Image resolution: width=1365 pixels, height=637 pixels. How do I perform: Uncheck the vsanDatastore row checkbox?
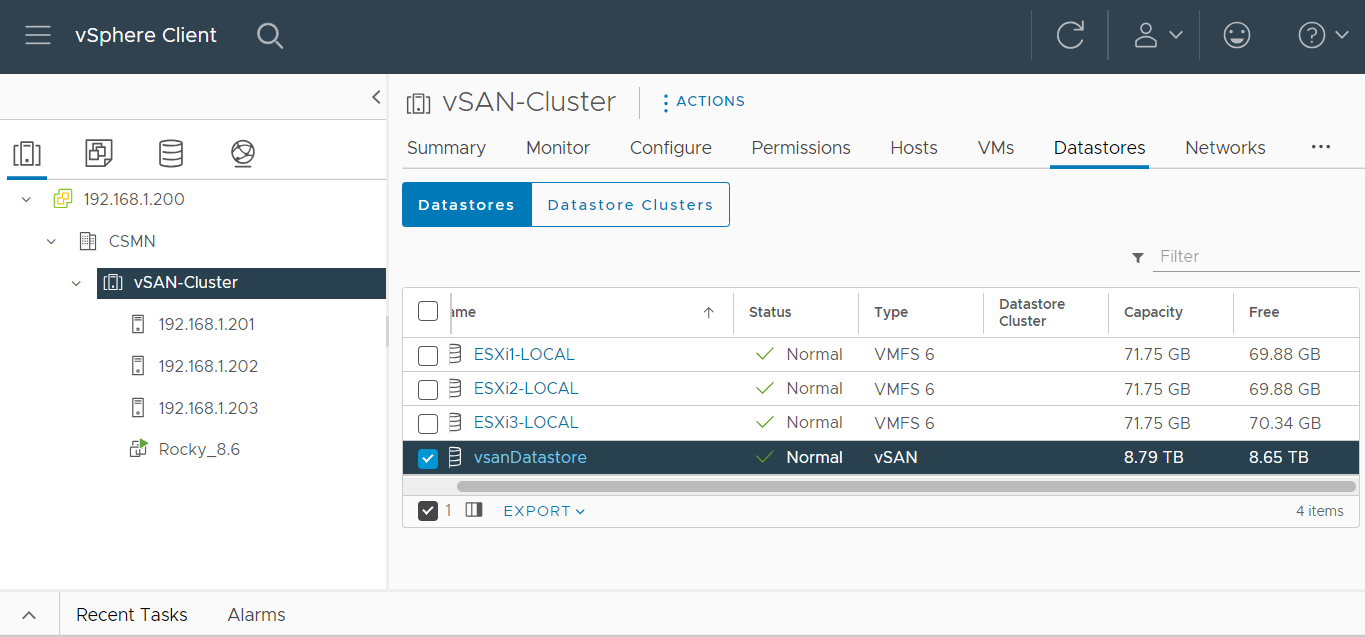(x=428, y=458)
